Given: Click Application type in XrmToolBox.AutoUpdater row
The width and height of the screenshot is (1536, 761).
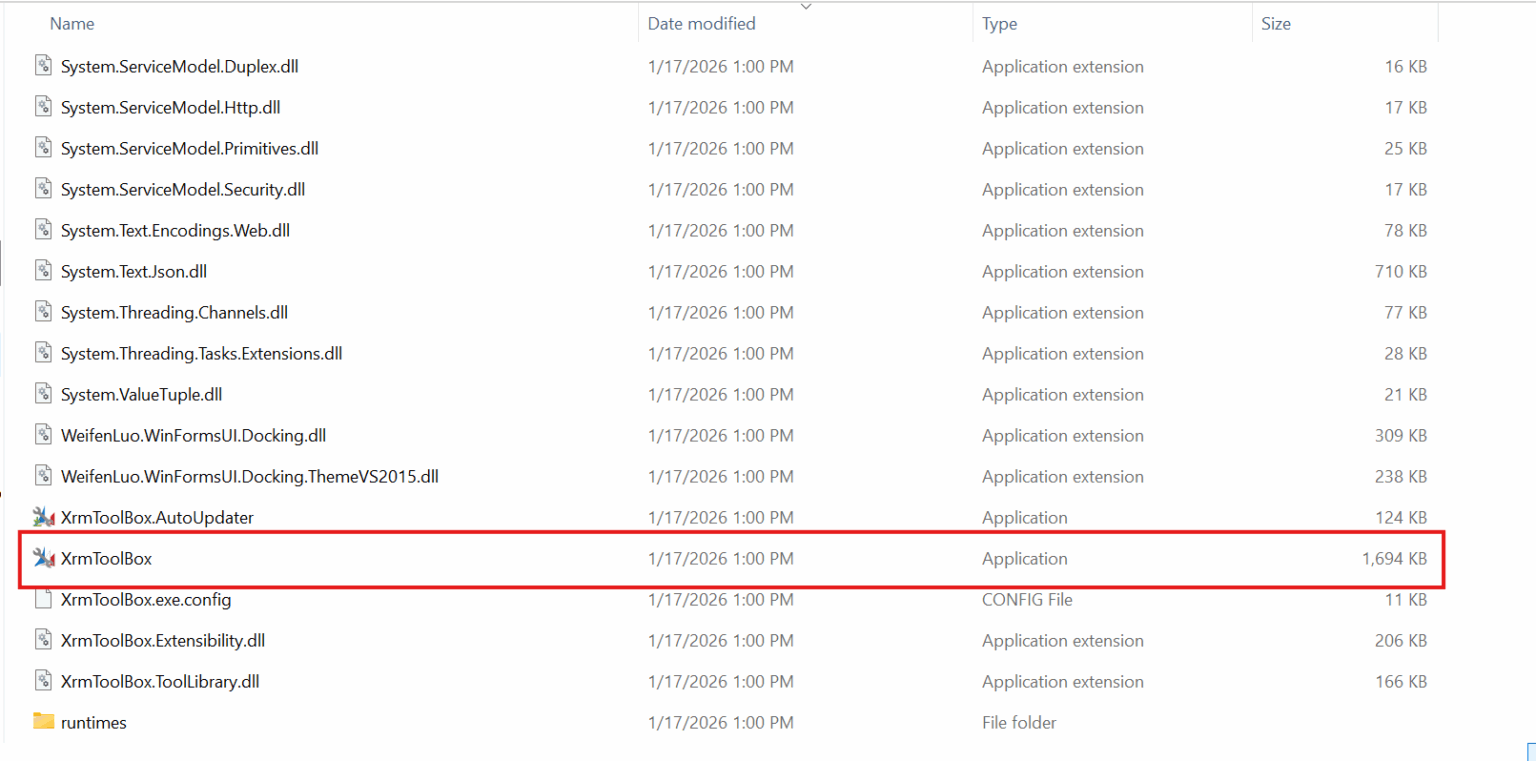Looking at the screenshot, I should tap(1025, 517).
